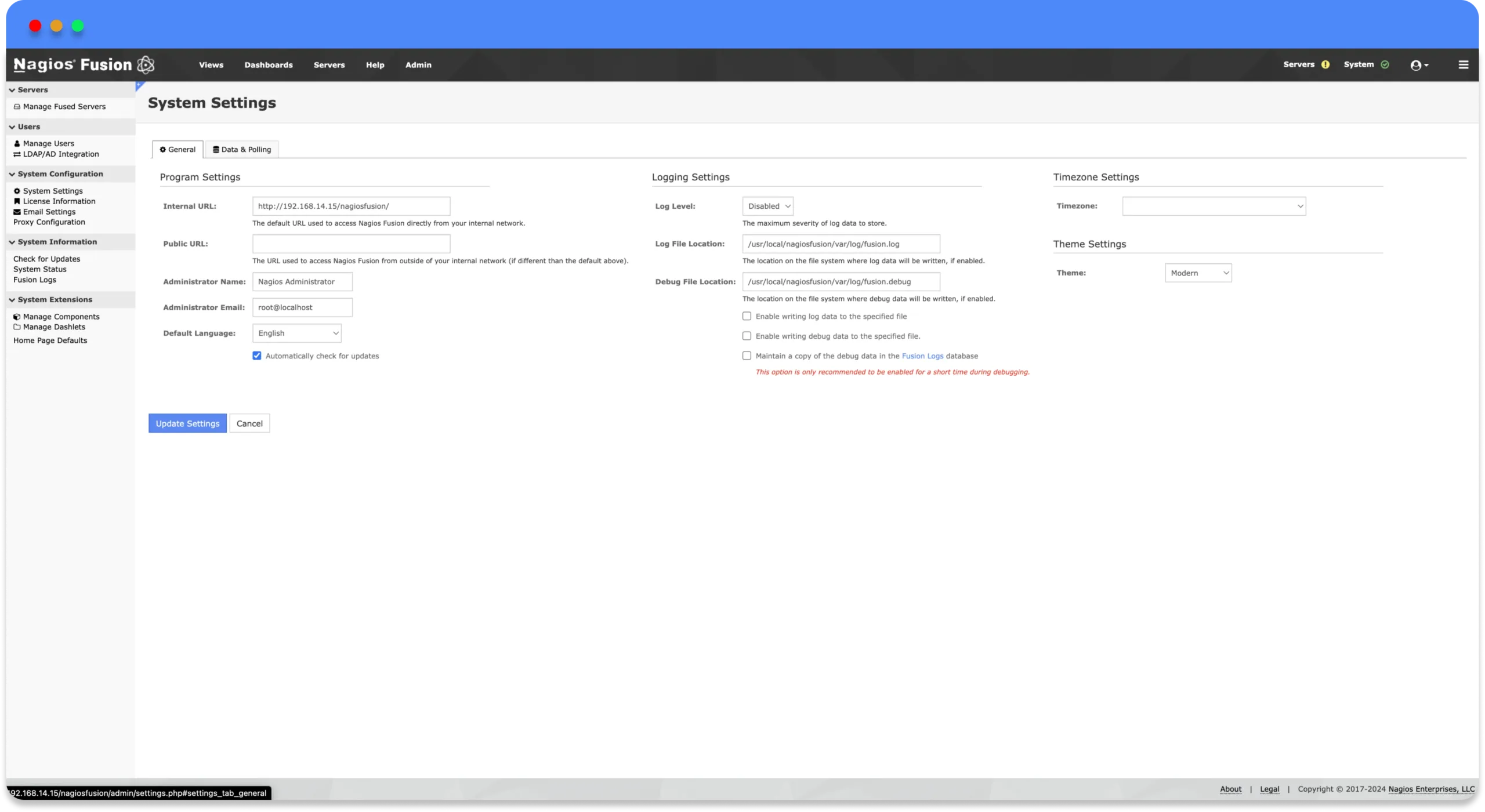
Task: Click the Debug File Location field
Action: 841,282
